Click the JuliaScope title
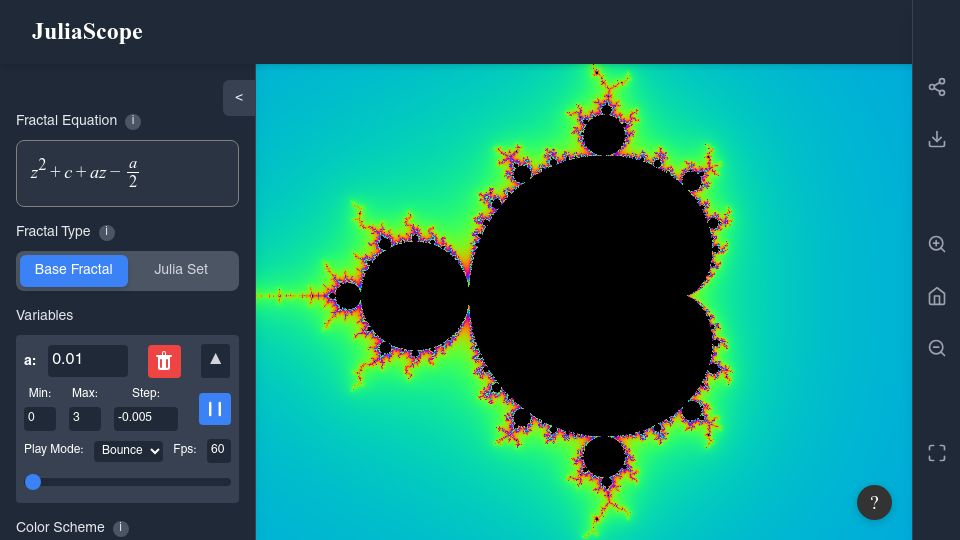The height and width of the screenshot is (540, 960). (x=87, y=31)
